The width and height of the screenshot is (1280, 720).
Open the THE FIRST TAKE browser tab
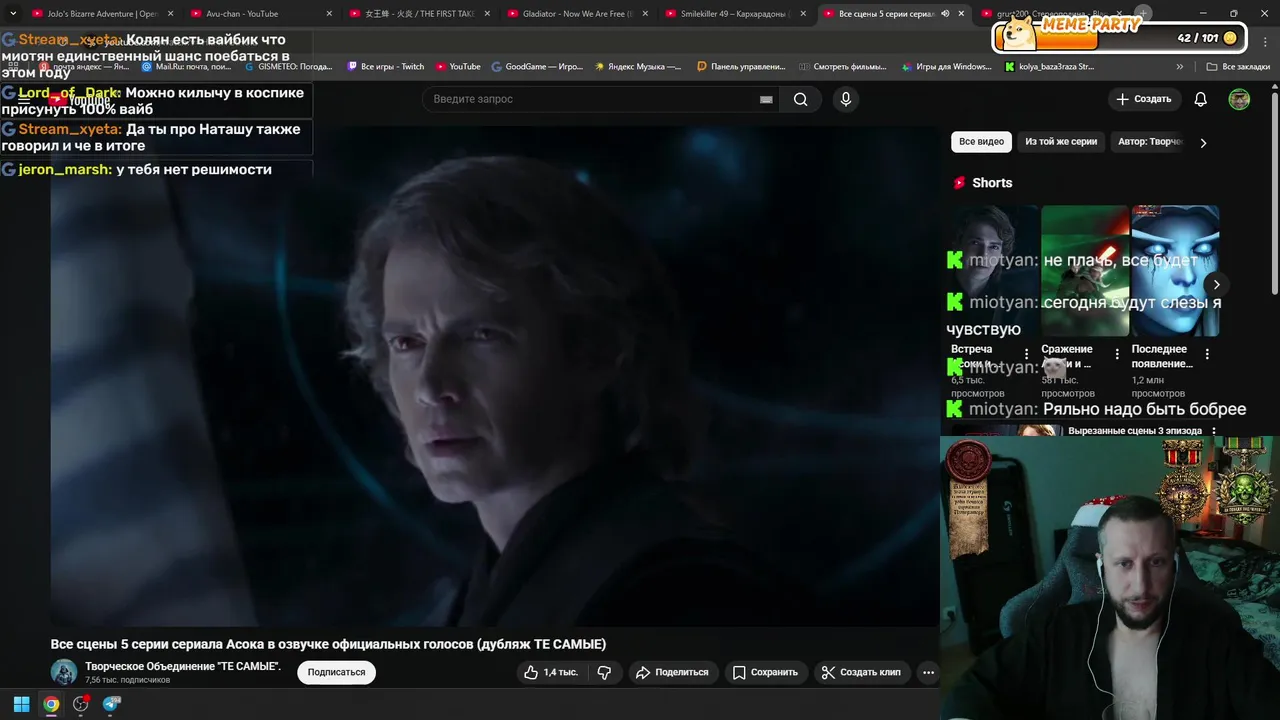419,14
